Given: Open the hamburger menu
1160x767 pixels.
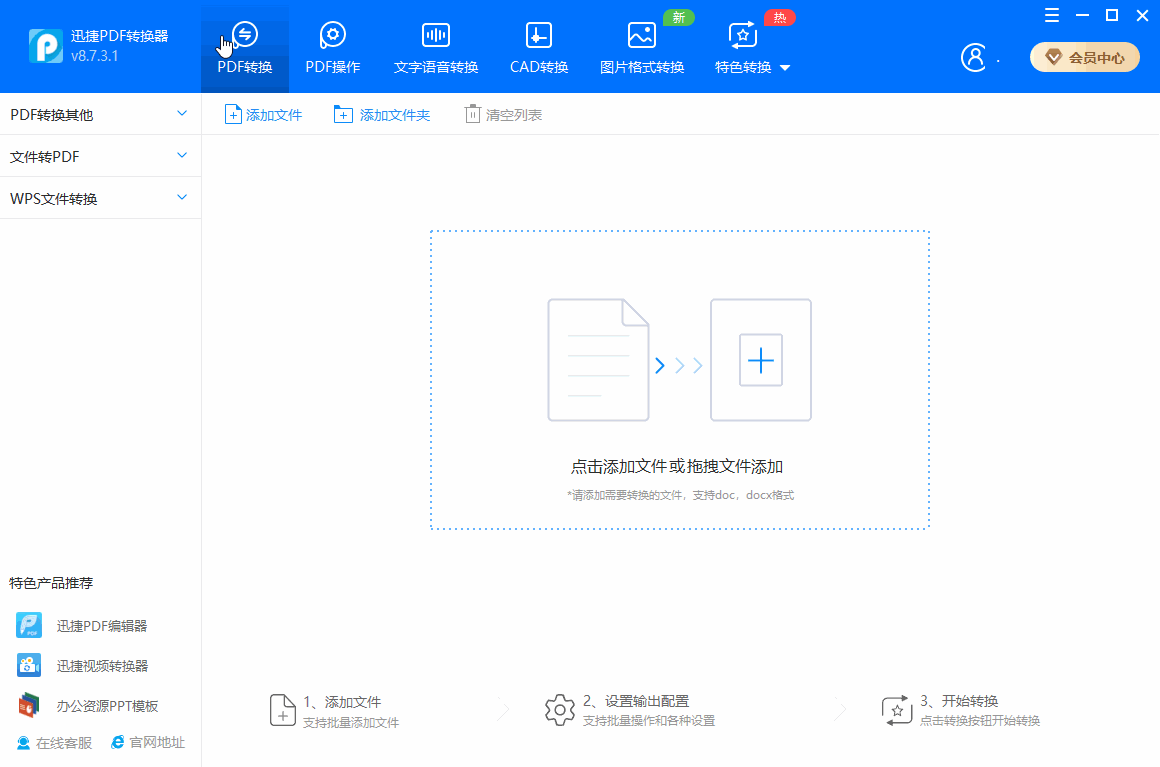Looking at the screenshot, I should point(1051,15).
